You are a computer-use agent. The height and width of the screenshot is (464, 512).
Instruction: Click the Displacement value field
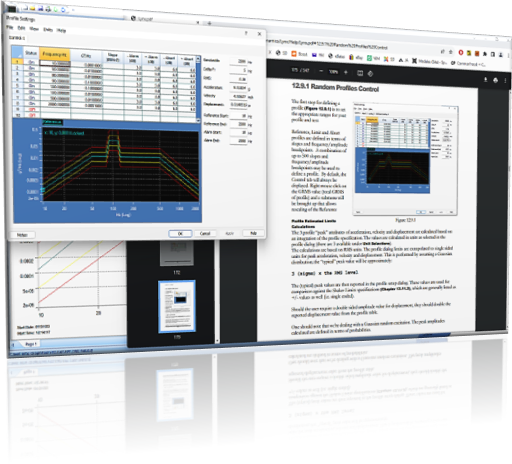point(238,105)
